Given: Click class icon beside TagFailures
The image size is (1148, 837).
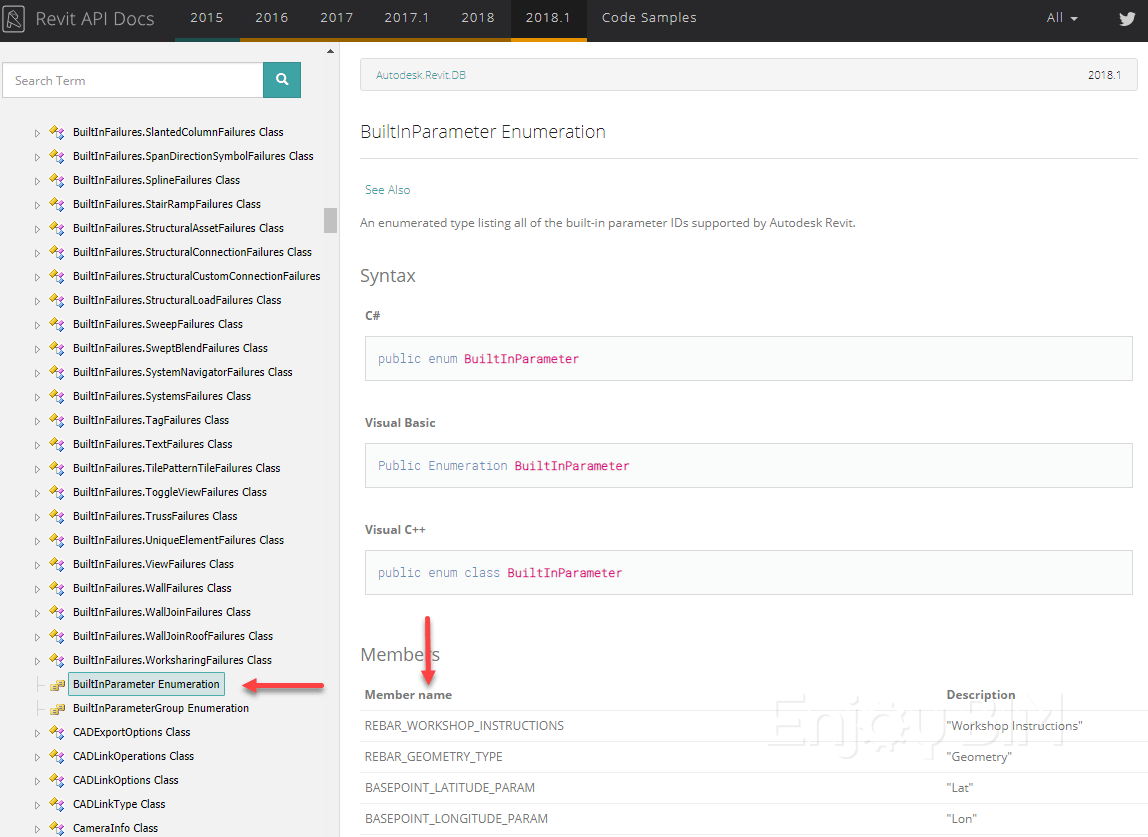Looking at the screenshot, I should pyautogui.click(x=57, y=420).
